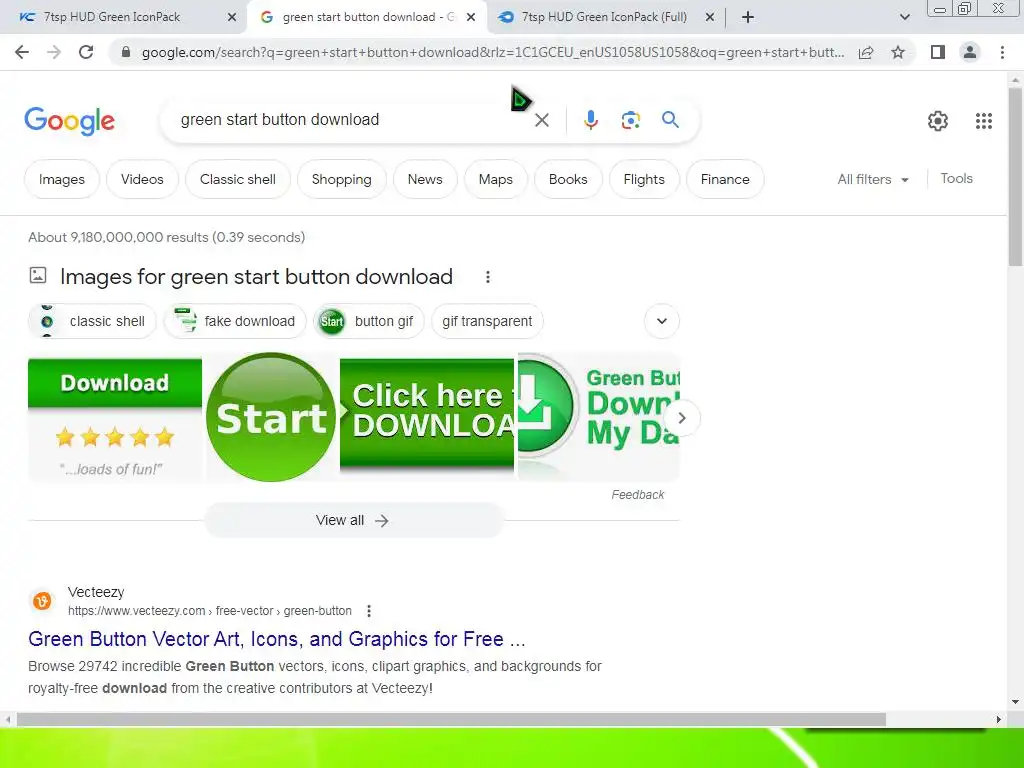Go back to the previous page
Viewport: 1024px width, 768px height.
(x=22, y=52)
